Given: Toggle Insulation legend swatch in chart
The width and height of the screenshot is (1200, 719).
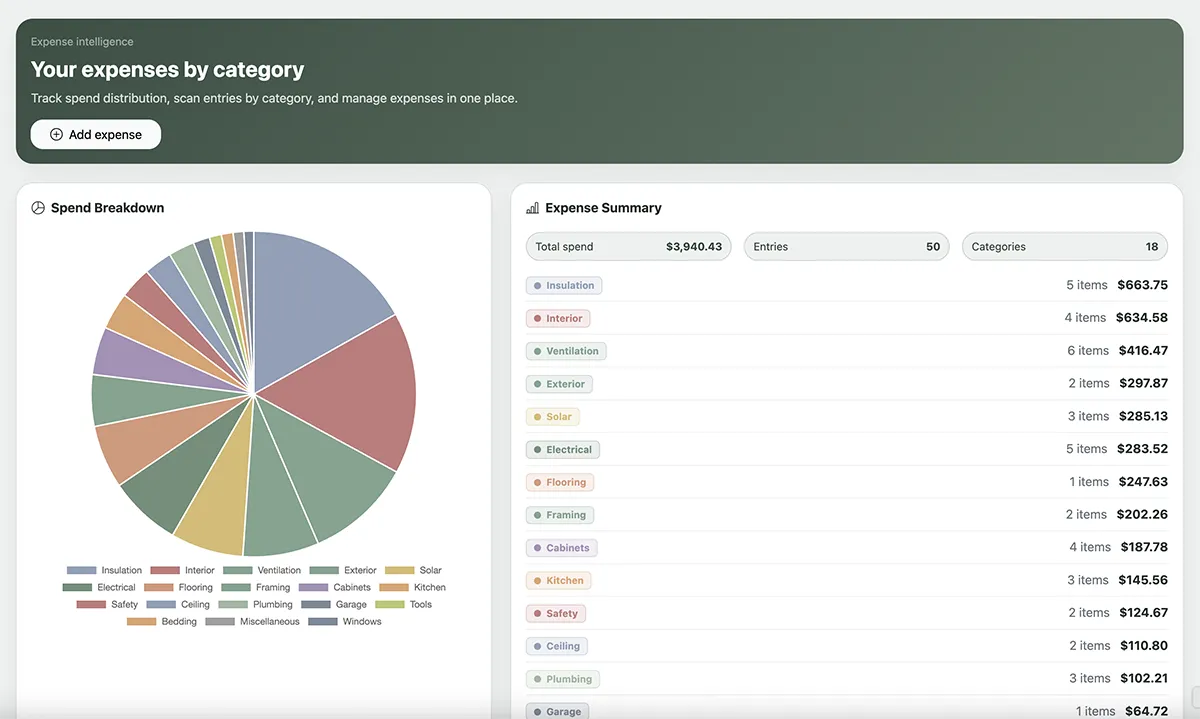Looking at the screenshot, I should pyautogui.click(x=82, y=570).
